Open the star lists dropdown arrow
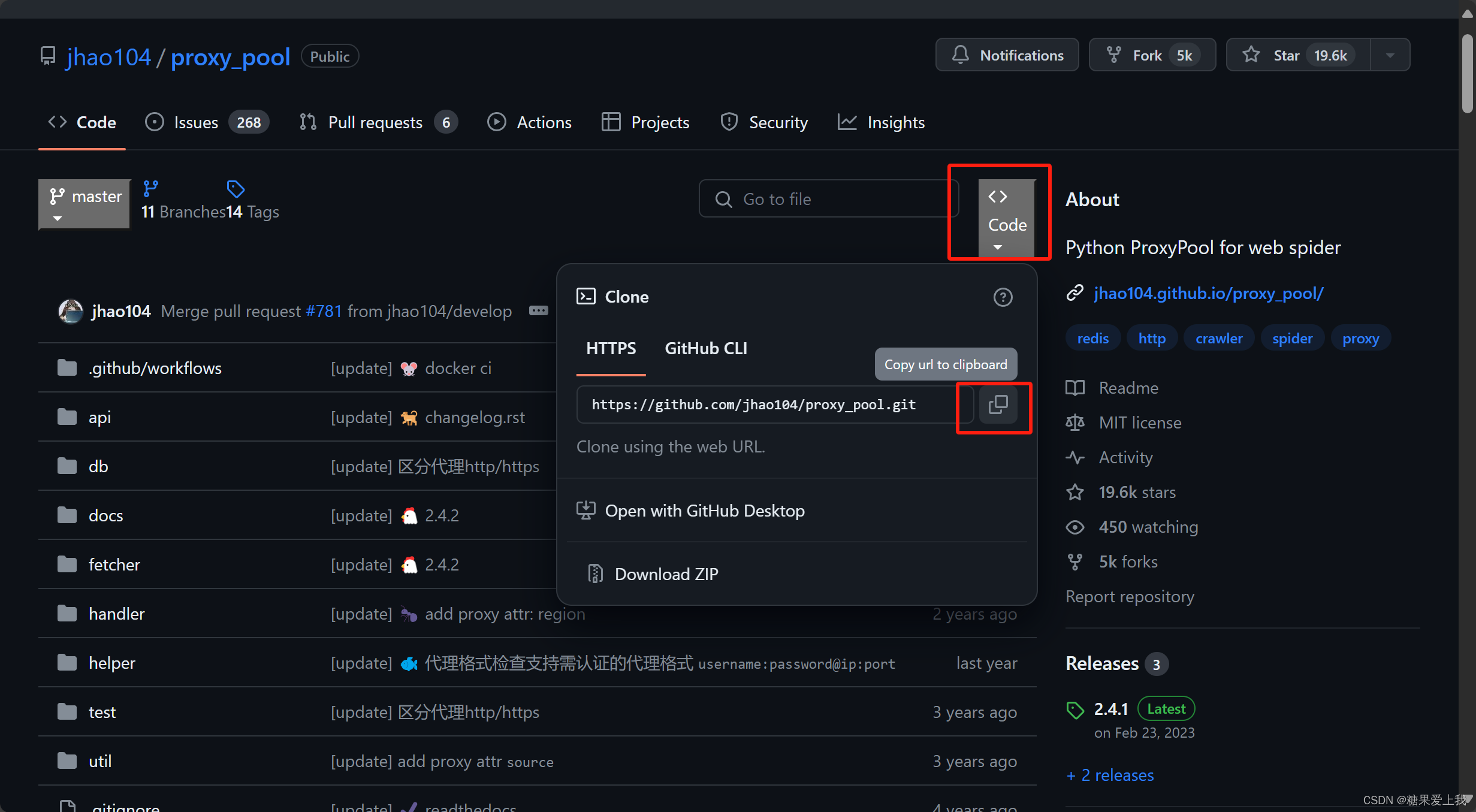The image size is (1476, 812). 1390,55
